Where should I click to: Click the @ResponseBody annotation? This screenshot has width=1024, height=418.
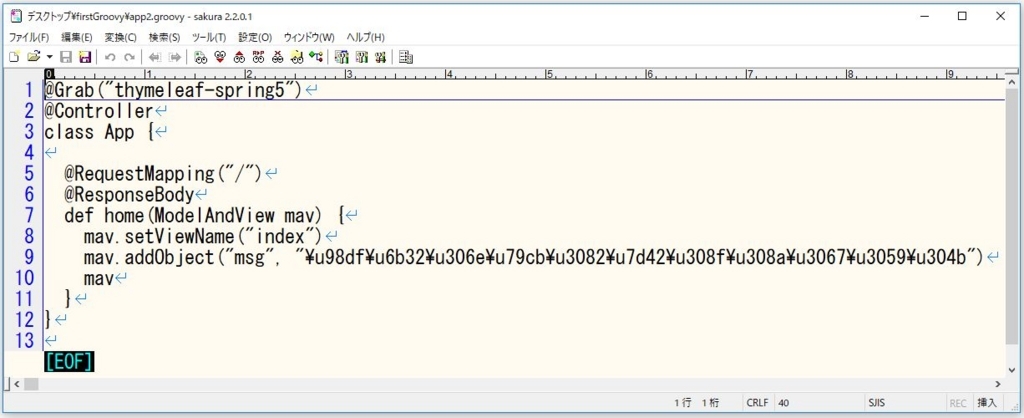[x=129, y=195]
